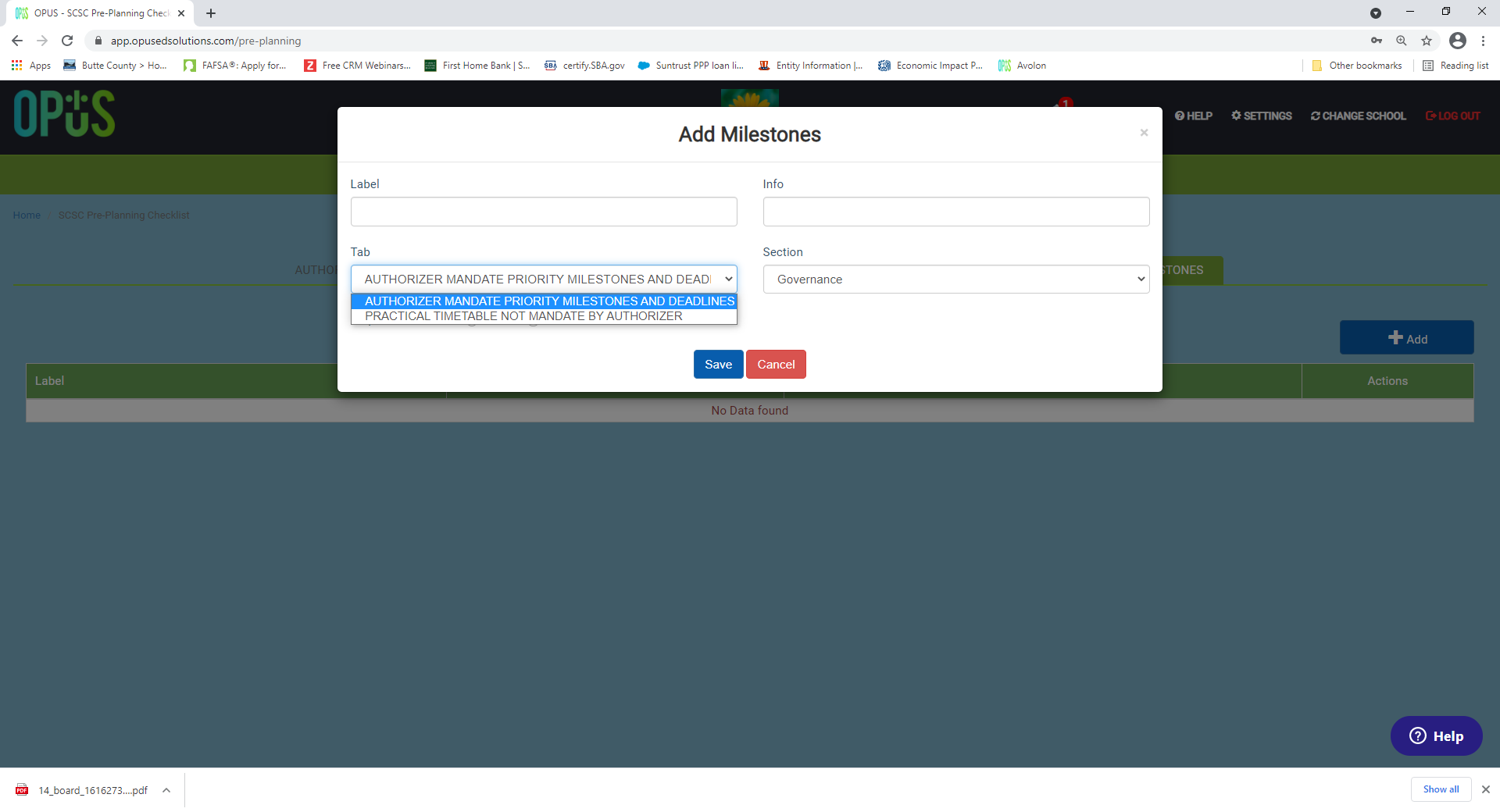Go forward to the next page
This screenshot has height=812, width=1500.
pyautogui.click(x=42, y=41)
